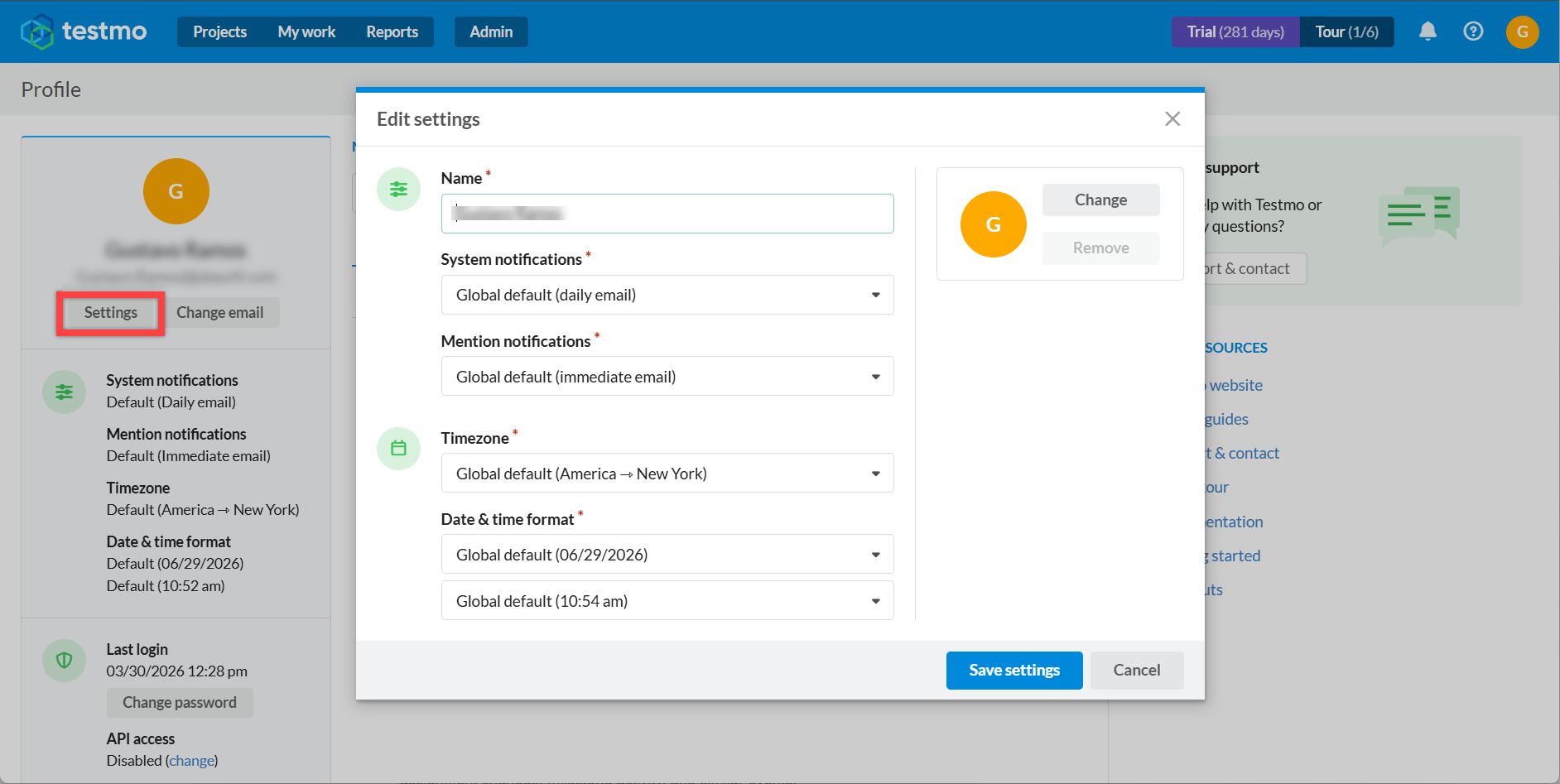Open the time format dropdown
The width and height of the screenshot is (1560, 784).
pos(667,600)
